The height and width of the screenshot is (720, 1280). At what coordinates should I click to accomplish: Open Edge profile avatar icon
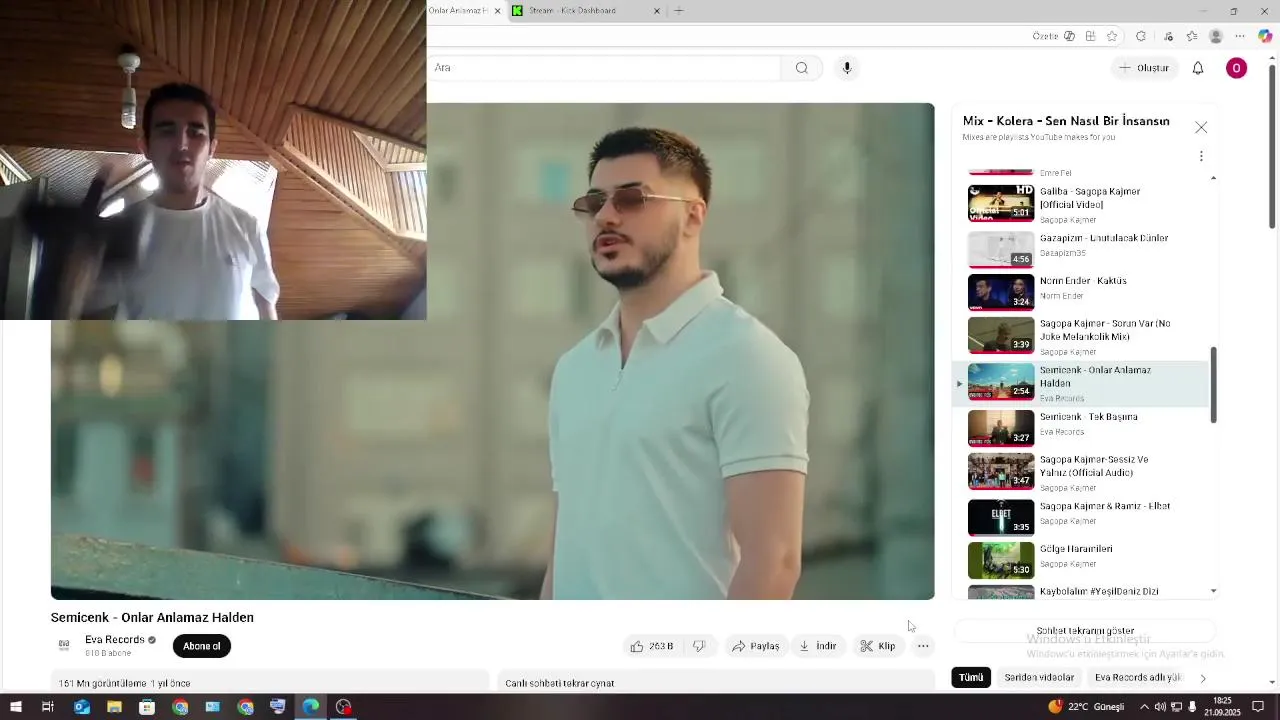(x=1216, y=36)
